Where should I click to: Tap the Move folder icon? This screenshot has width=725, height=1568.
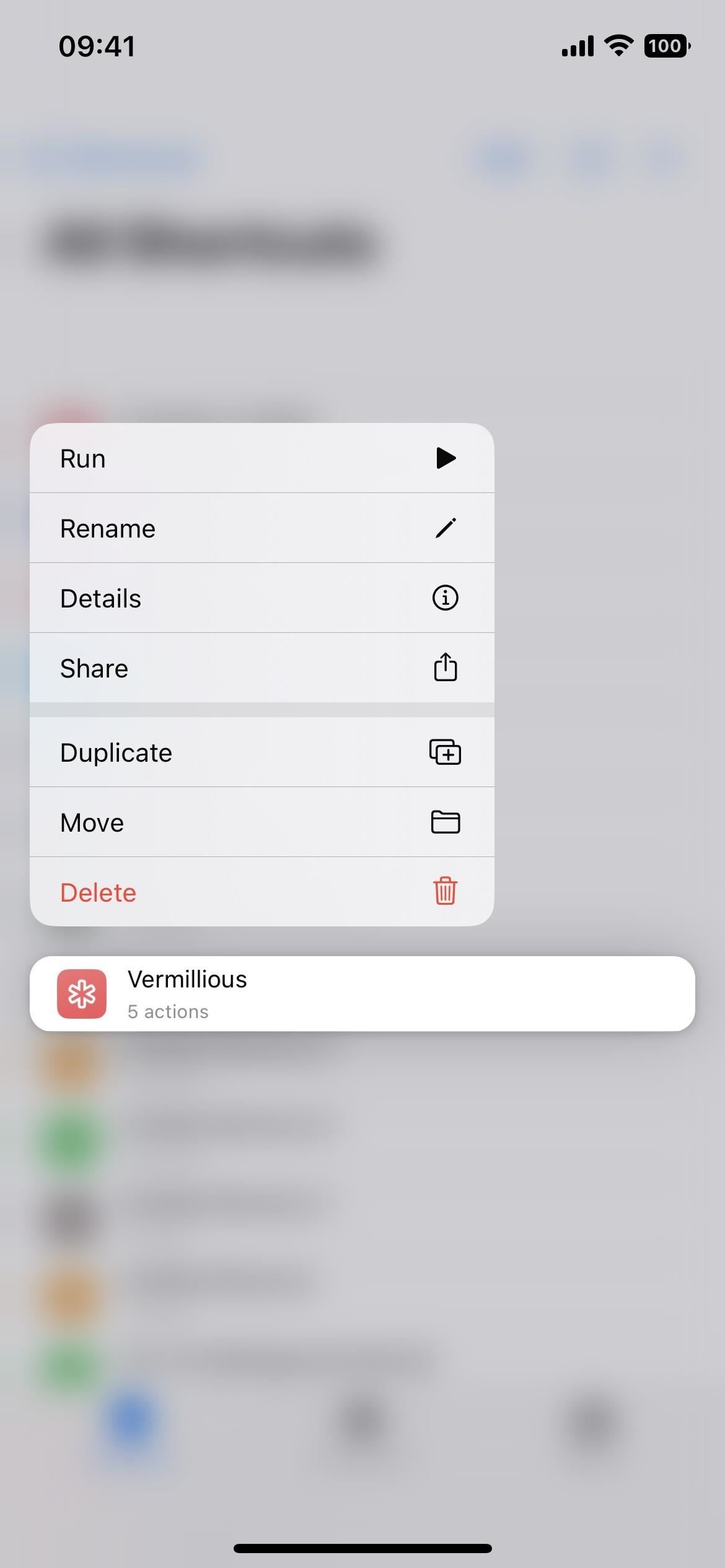coord(445,822)
